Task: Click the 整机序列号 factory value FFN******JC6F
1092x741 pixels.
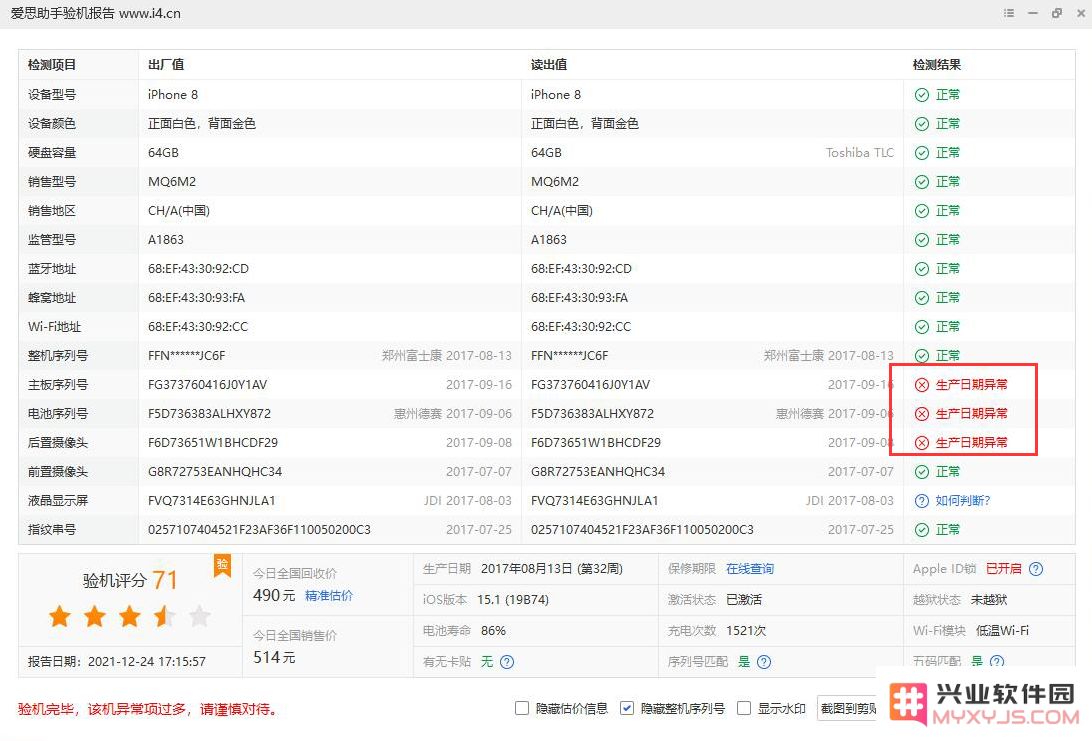Action: [x=187, y=356]
